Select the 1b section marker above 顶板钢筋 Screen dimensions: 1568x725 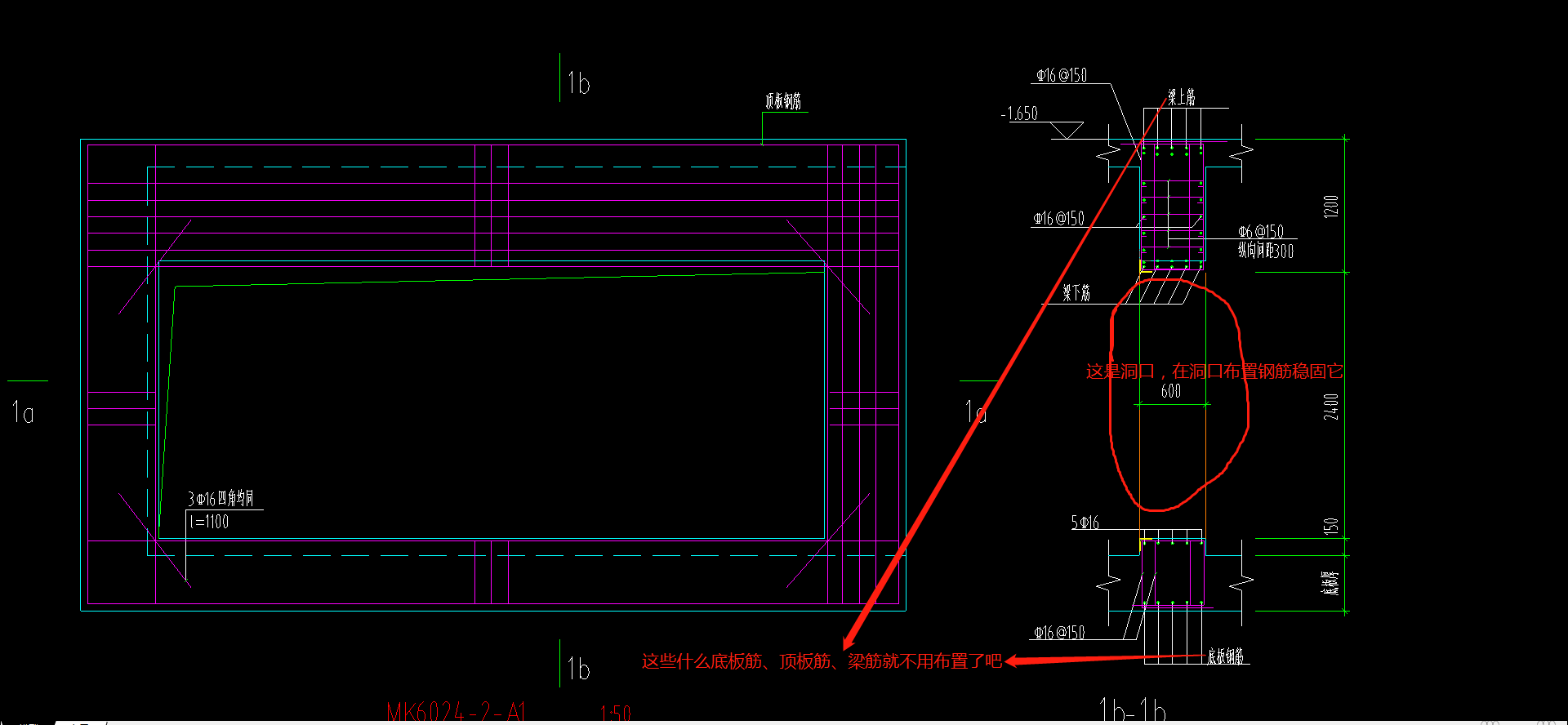coord(578,83)
